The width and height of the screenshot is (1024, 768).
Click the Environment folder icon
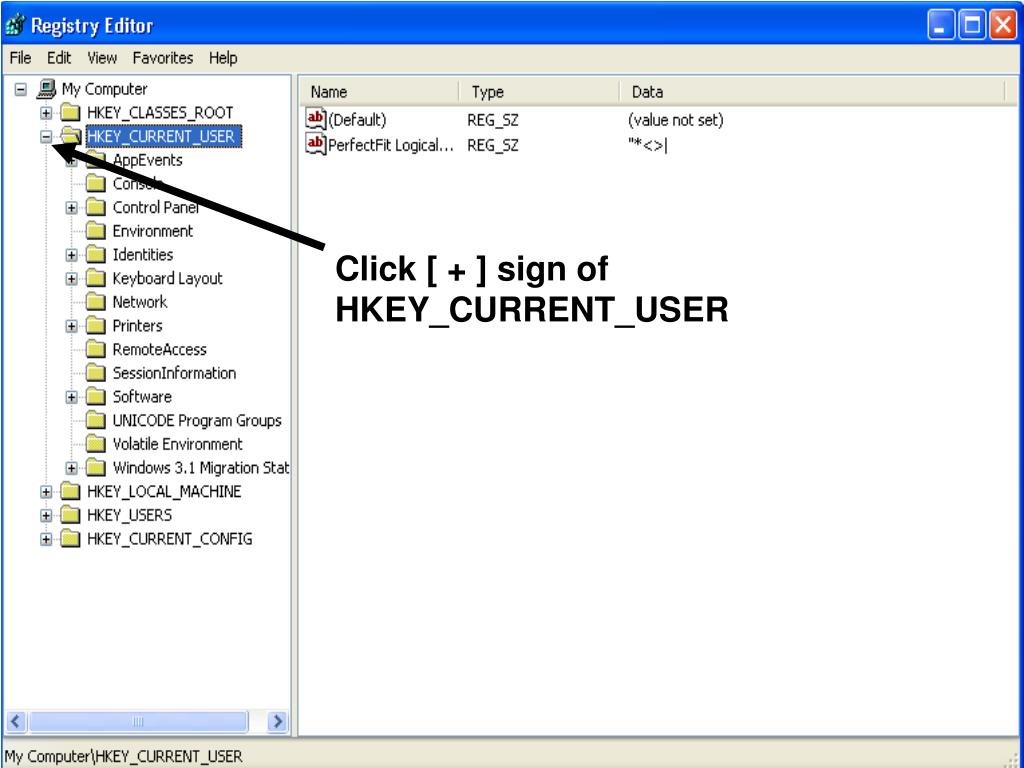tap(96, 231)
